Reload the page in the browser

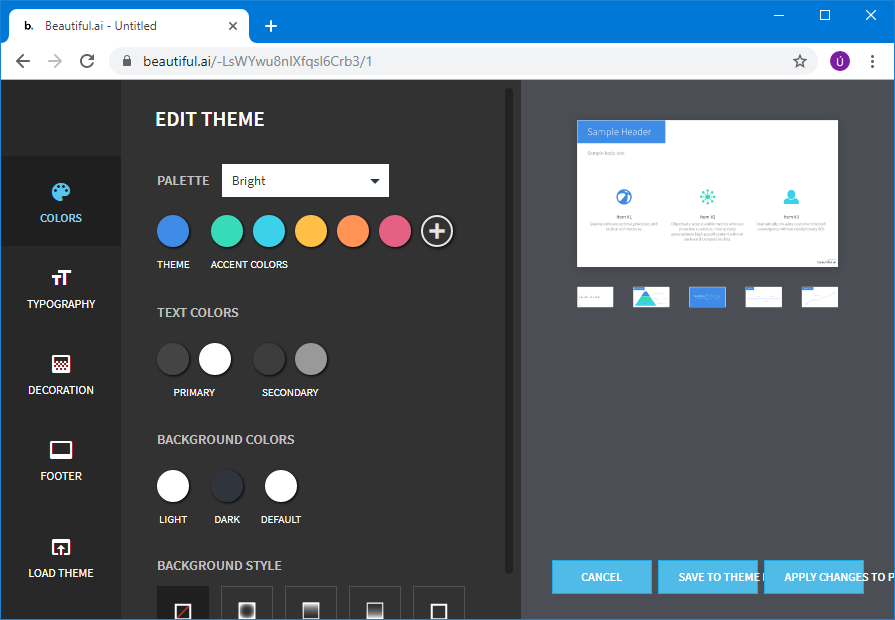pyautogui.click(x=87, y=61)
